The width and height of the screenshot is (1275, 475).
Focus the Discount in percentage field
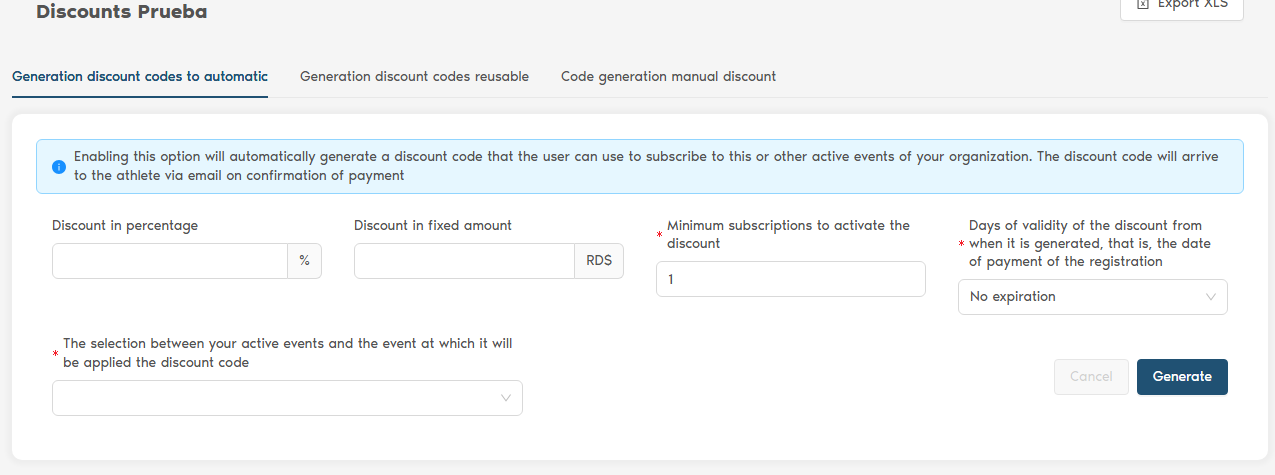pyautogui.click(x=170, y=261)
